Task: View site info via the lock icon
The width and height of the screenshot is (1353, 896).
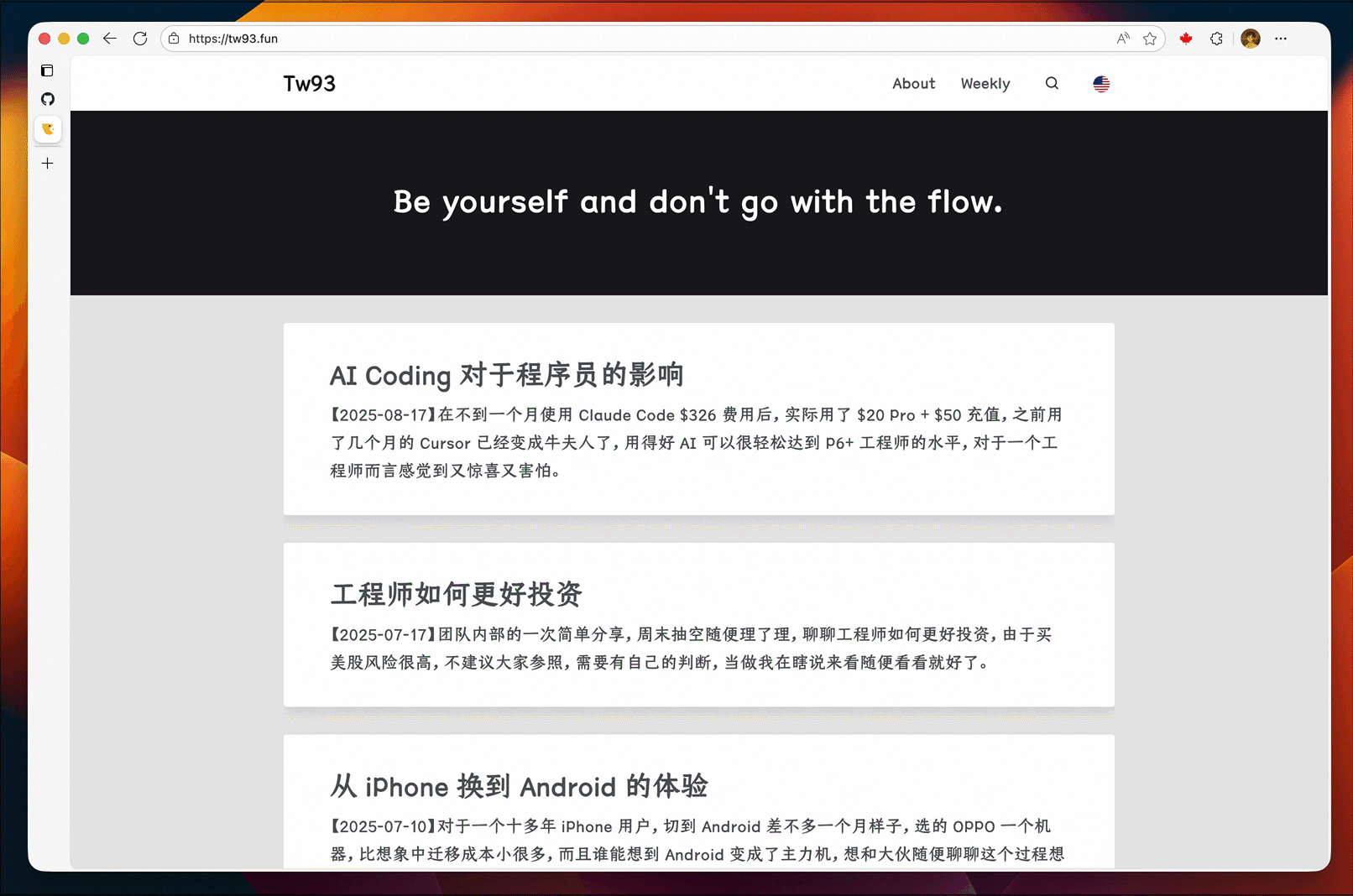Action: tap(174, 39)
